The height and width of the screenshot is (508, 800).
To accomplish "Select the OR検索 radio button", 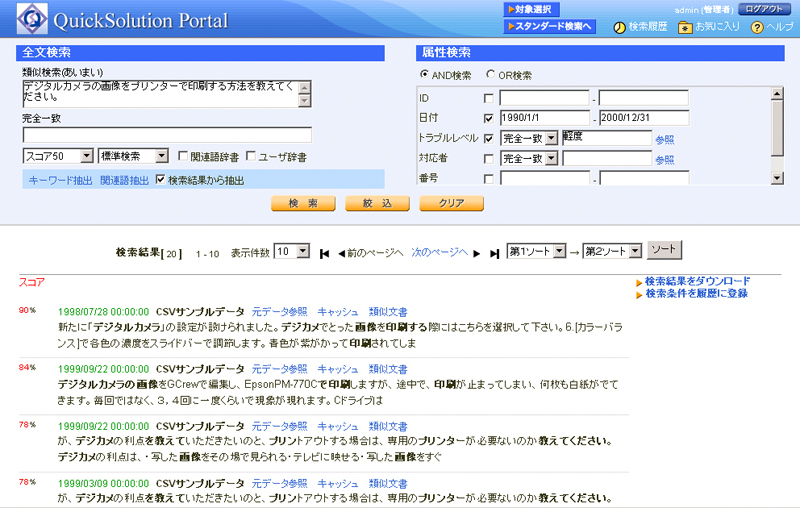I will pyautogui.click(x=490, y=75).
